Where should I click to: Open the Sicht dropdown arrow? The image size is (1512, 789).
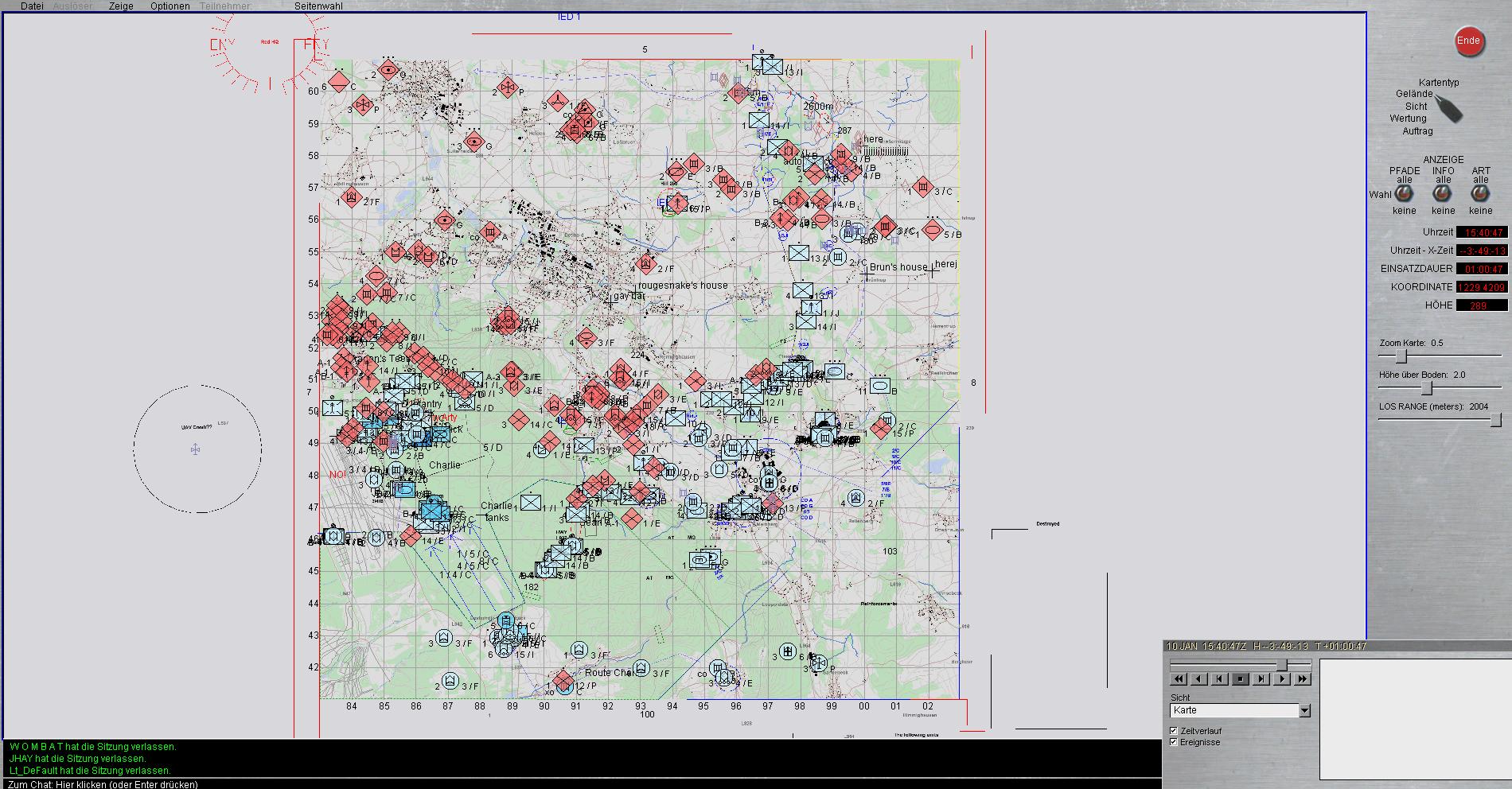tap(1304, 710)
